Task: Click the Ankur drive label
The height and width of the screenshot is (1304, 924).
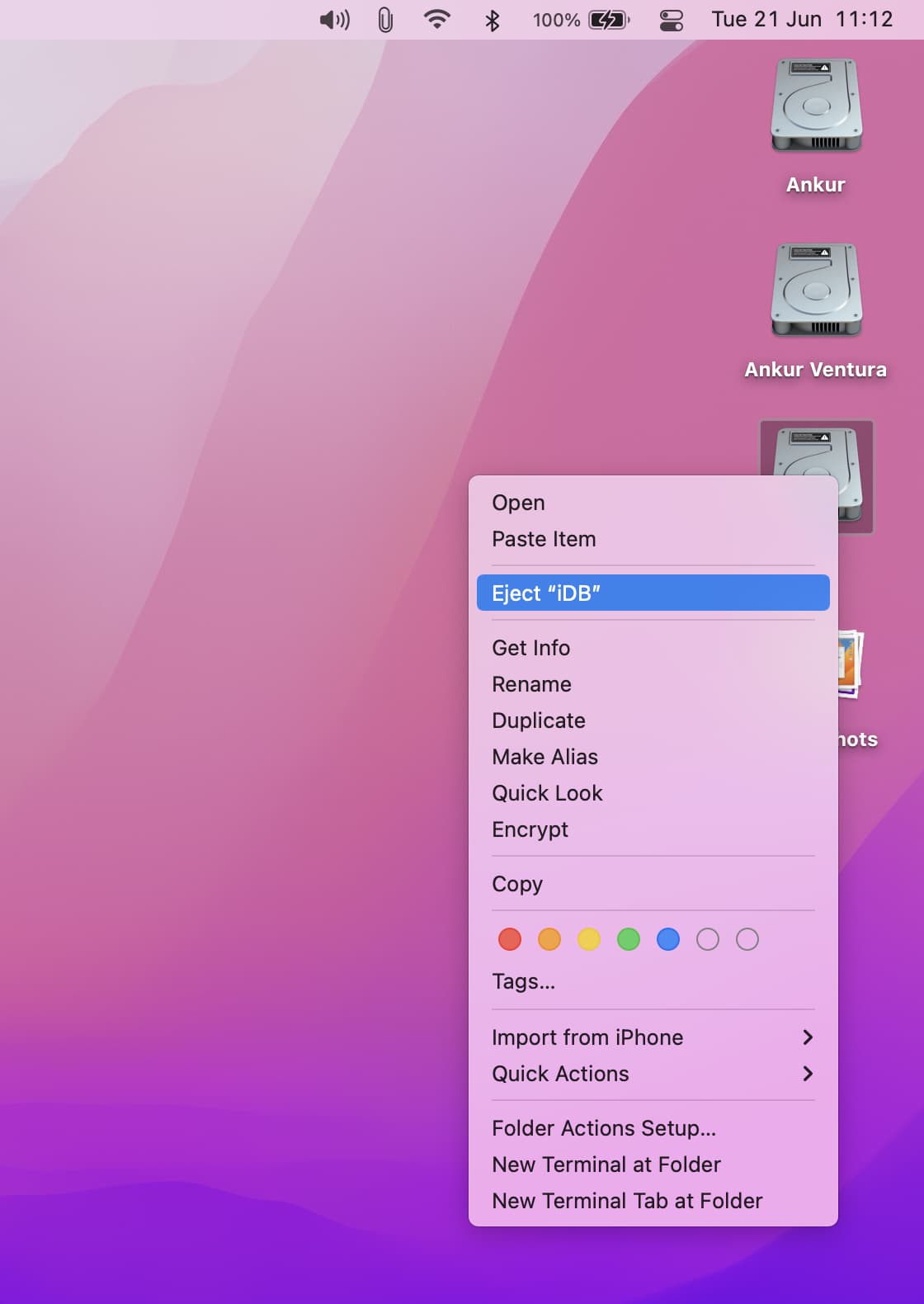Action: (x=816, y=185)
